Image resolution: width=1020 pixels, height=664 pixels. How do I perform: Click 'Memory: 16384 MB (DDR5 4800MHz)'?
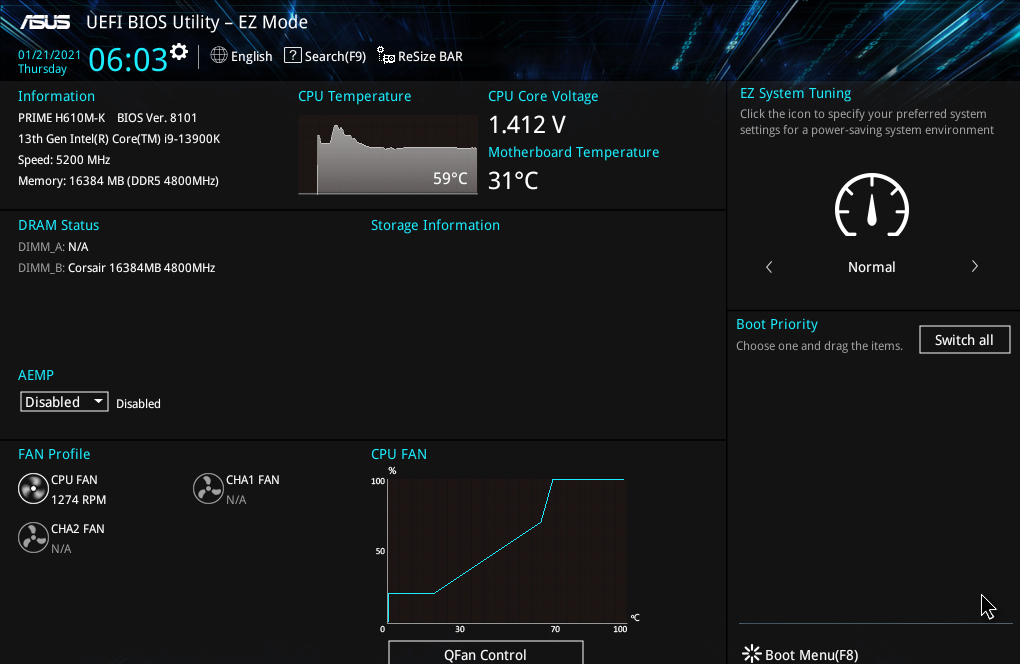118,181
